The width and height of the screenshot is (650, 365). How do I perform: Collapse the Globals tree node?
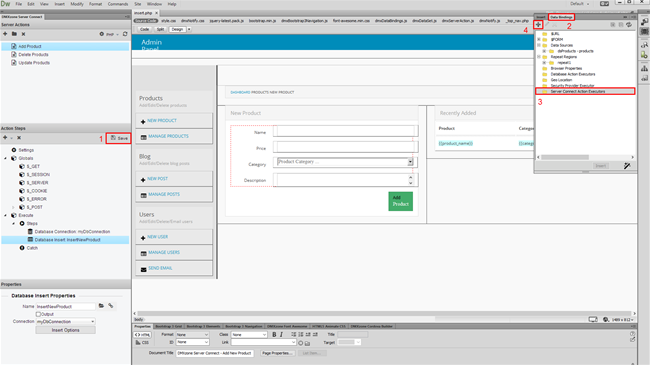(6, 158)
